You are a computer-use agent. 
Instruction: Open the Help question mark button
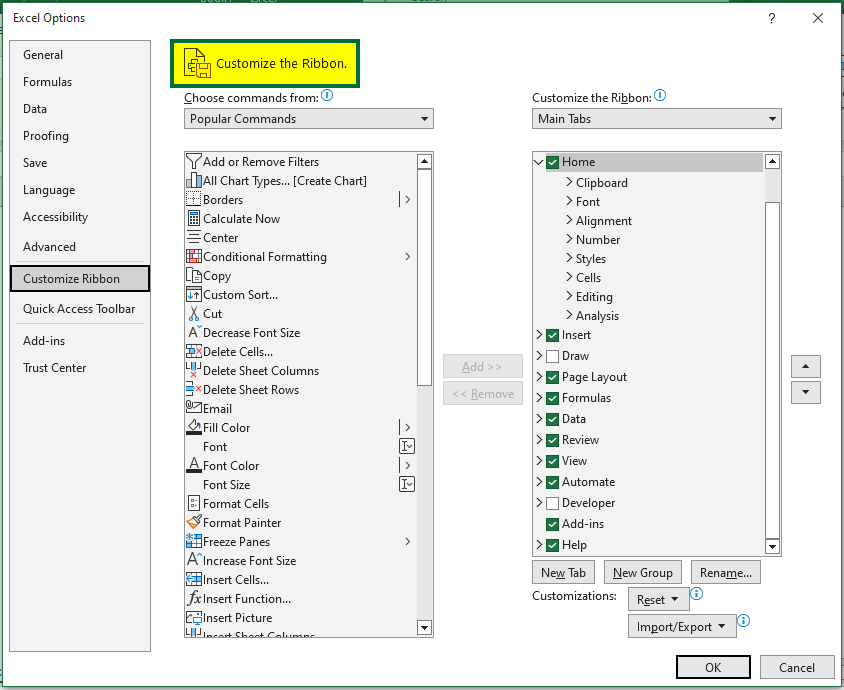pos(772,18)
